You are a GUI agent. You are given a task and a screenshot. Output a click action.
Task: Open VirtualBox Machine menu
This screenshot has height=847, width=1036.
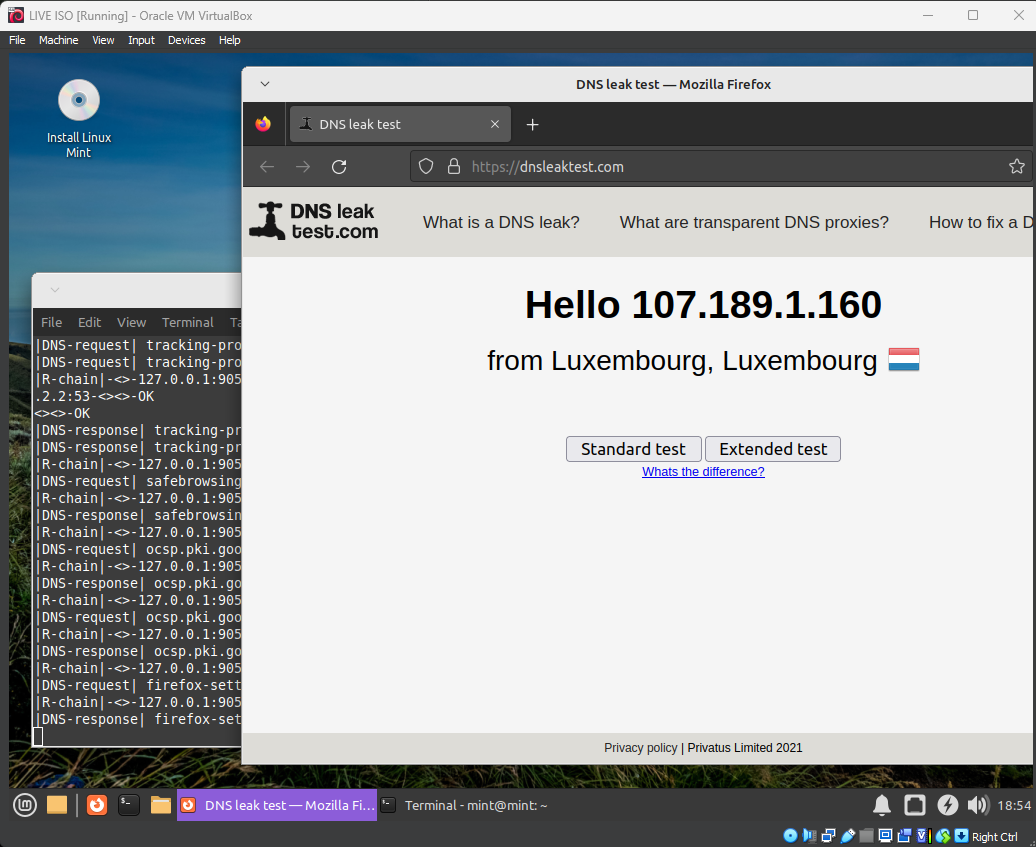pos(58,40)
